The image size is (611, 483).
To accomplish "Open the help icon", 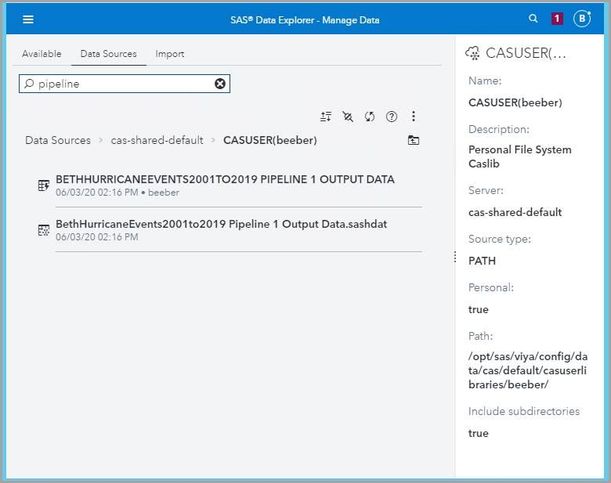I will click(x=392, y=116).
